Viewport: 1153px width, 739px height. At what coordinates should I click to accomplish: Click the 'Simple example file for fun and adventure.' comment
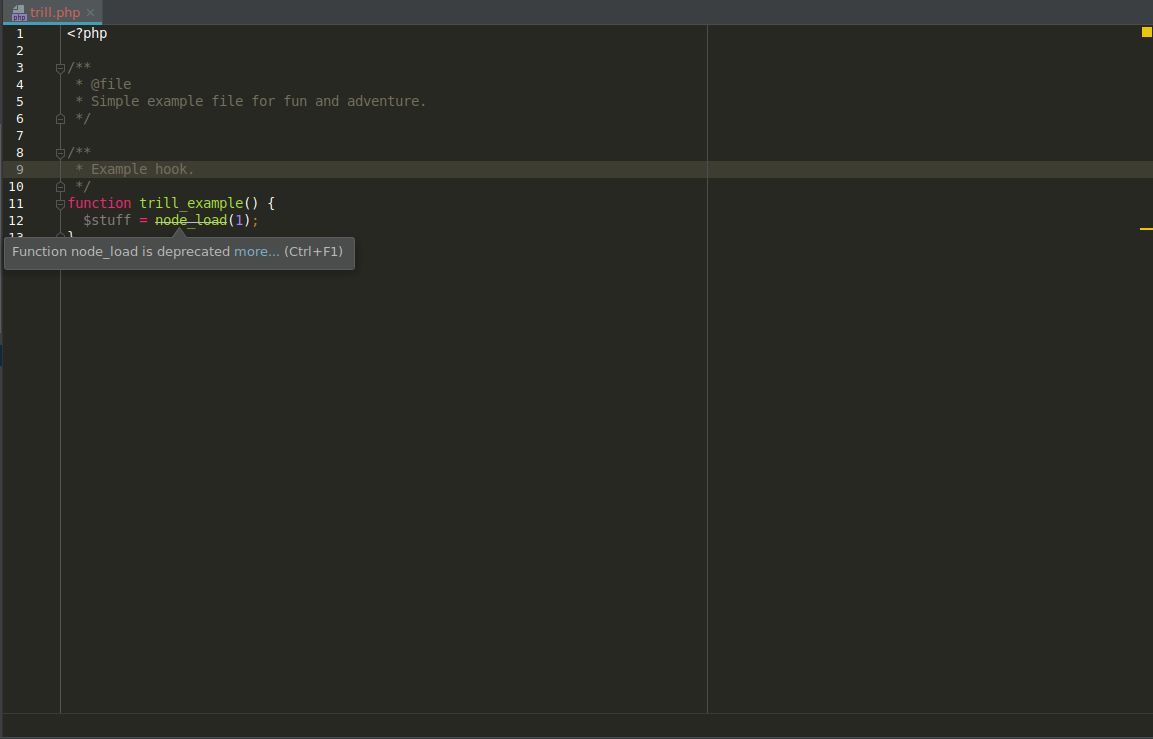tap(258, 101)
